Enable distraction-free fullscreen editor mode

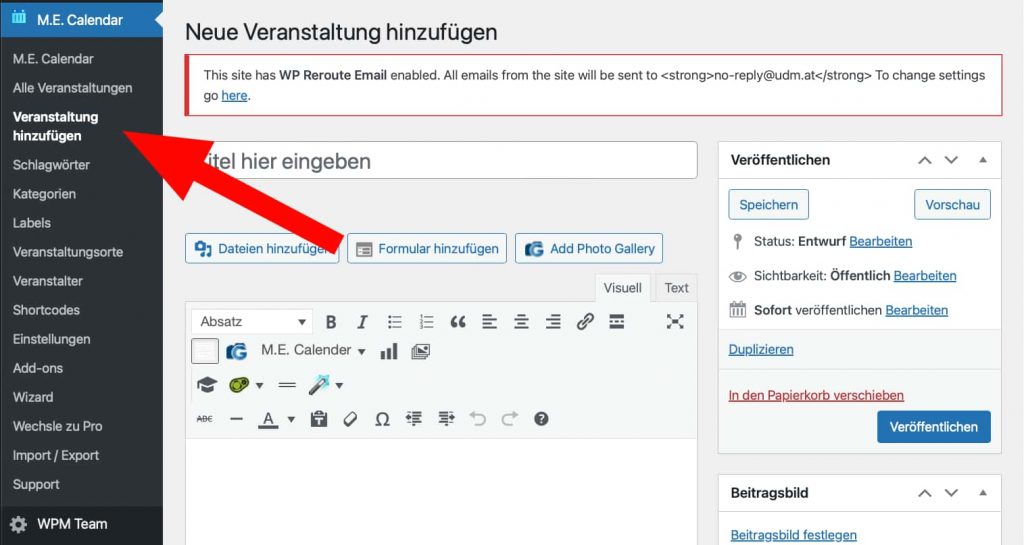pos(675,322)
